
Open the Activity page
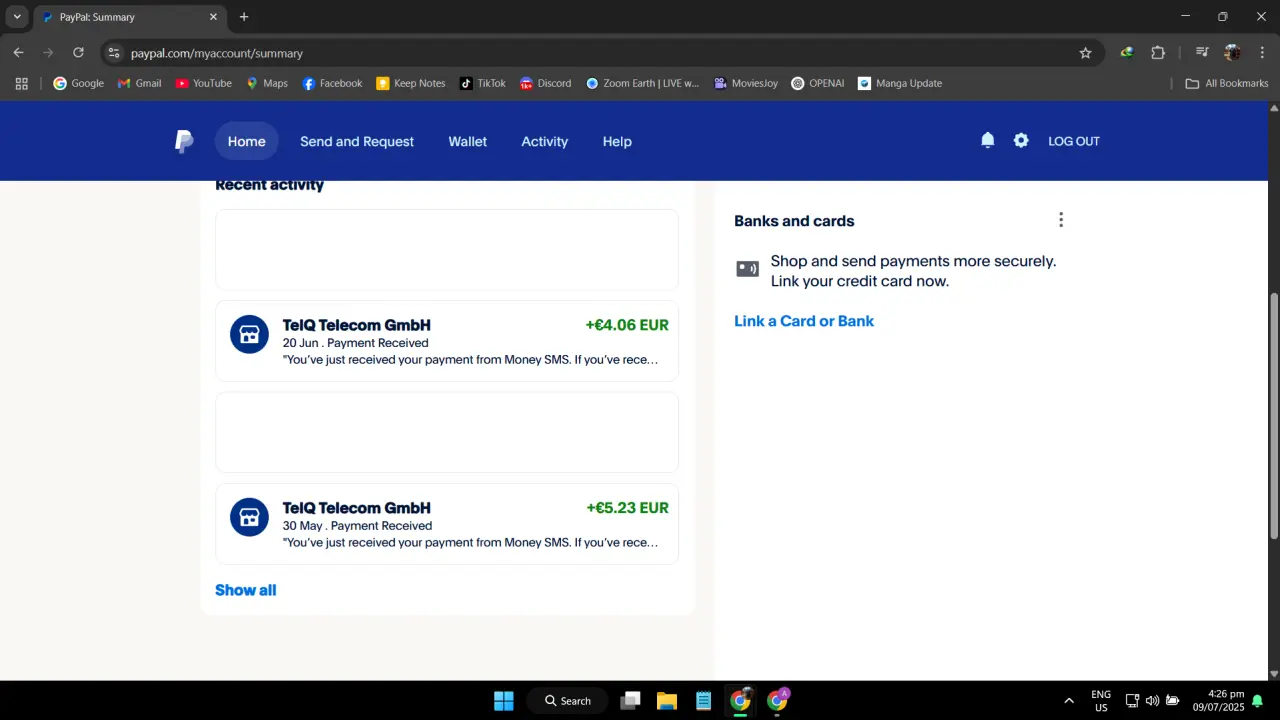[x=545, y=141]
